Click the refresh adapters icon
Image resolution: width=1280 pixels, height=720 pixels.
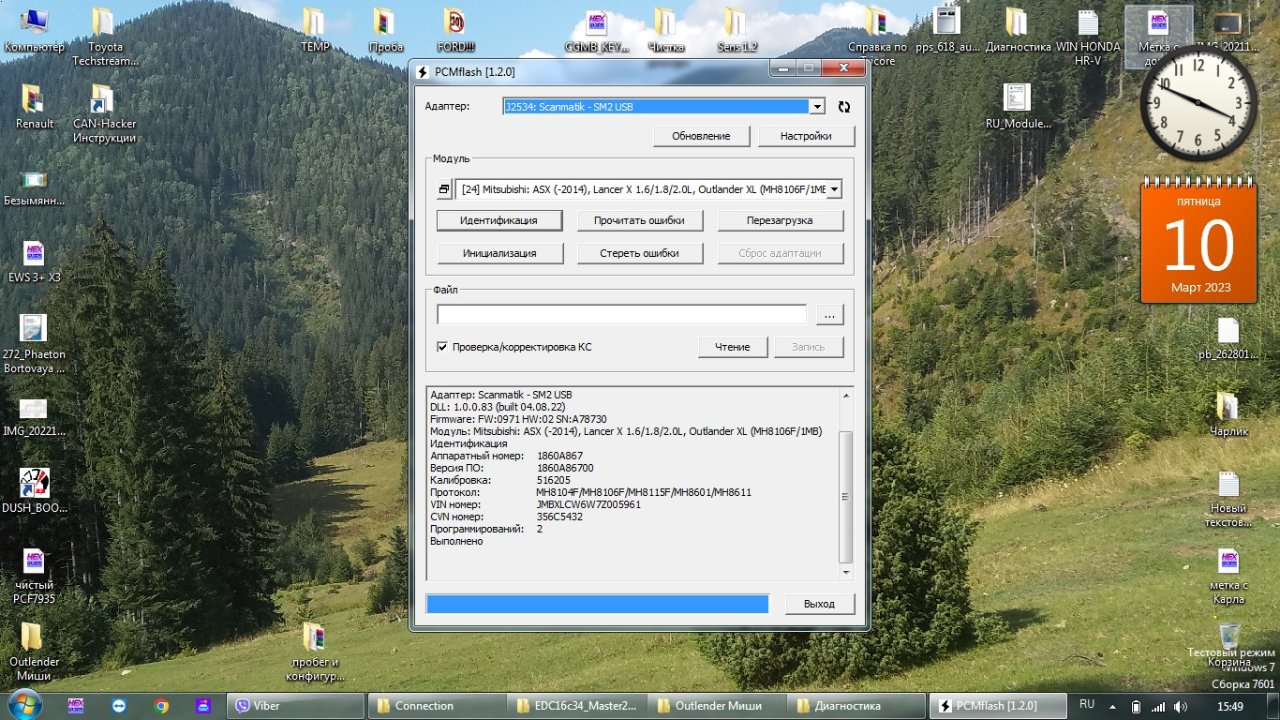[x=844, y=107]
